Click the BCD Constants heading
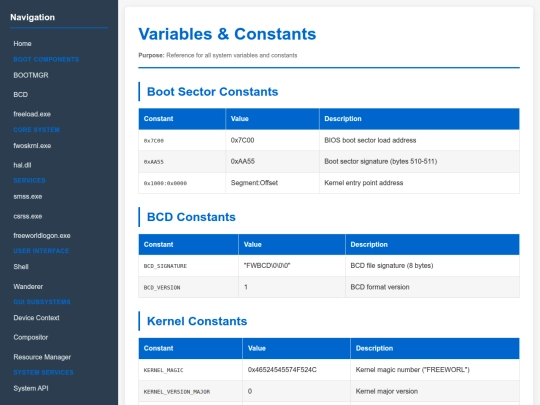Viewport: 540px width, 405px height. tap(191, 217)
